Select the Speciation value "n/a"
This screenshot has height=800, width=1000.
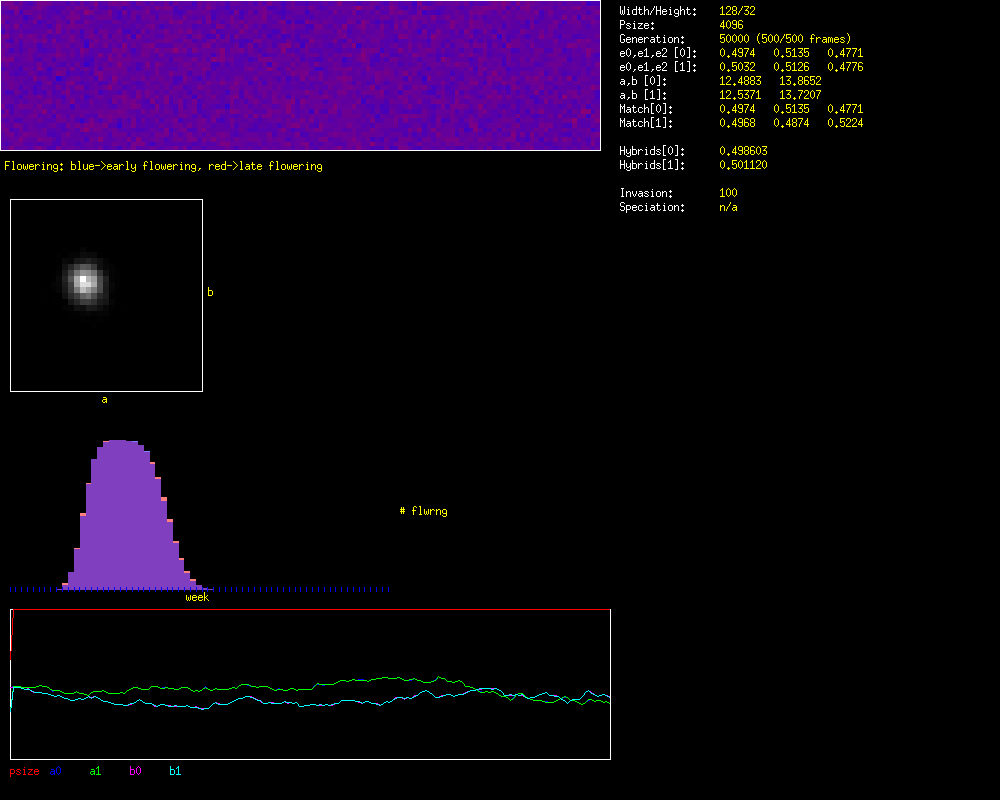point(728,208)
